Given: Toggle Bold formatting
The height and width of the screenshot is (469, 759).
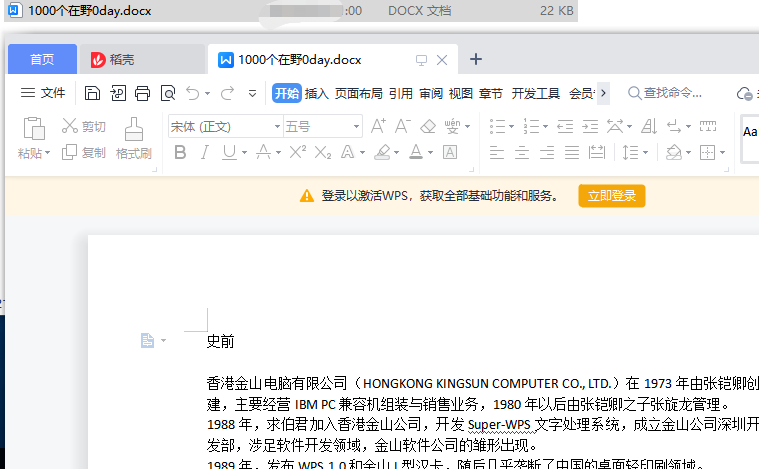Looking at the screenshot, I should [x=180, y=152].
